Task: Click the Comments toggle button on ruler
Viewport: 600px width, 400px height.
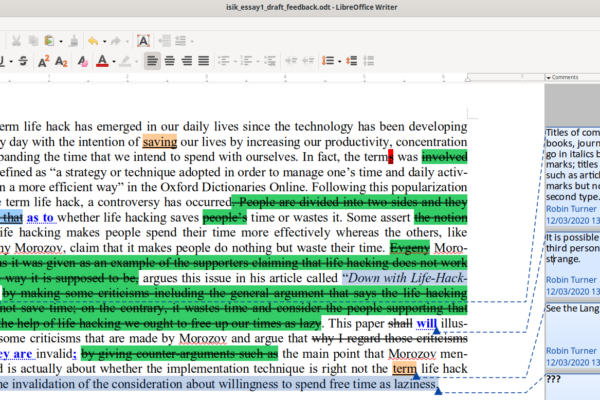Action: click(x=572, y=77)
